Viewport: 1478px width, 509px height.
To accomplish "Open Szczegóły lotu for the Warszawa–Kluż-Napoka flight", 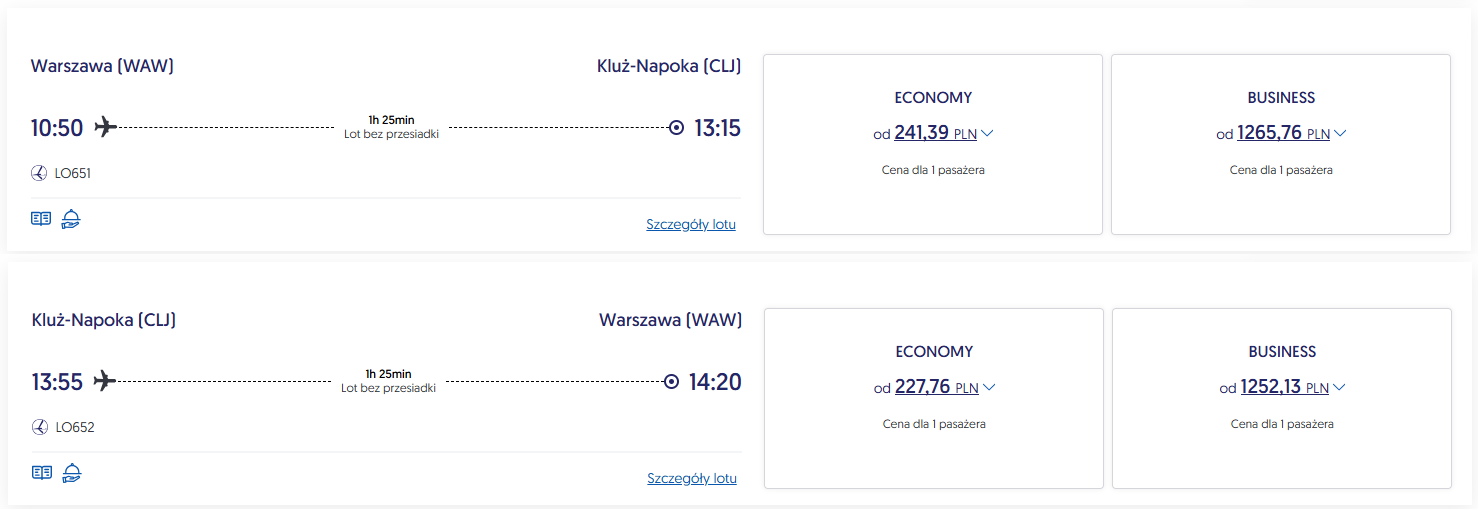I will pos(691,224).
